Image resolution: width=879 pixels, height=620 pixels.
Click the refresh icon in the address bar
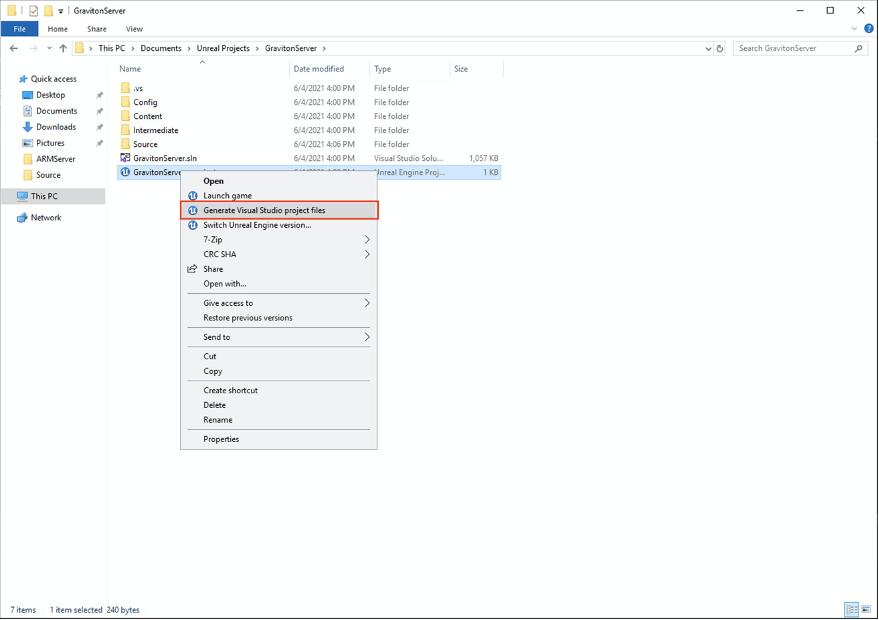click(x=720, y=47)
